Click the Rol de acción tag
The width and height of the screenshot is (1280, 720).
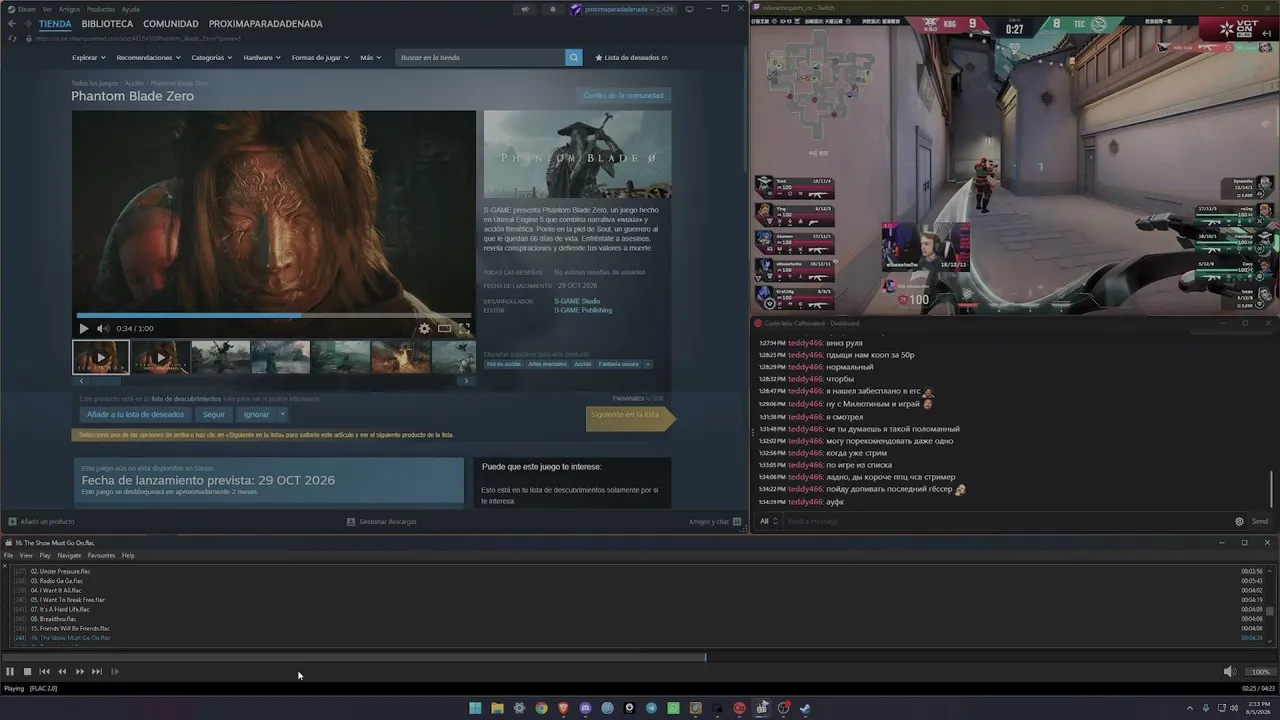click(504, 364)
